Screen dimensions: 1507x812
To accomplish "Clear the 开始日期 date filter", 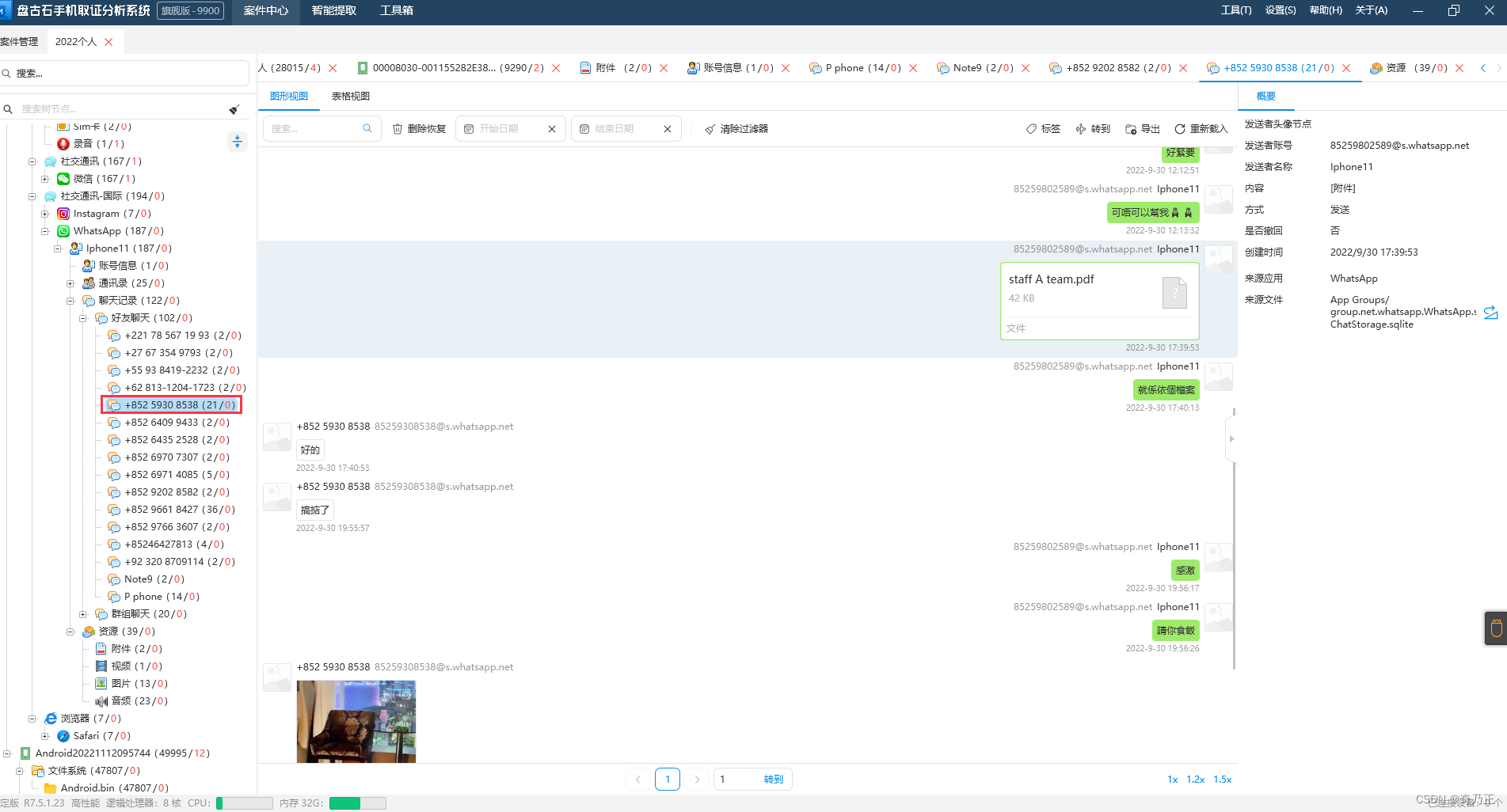I will 552,129.
